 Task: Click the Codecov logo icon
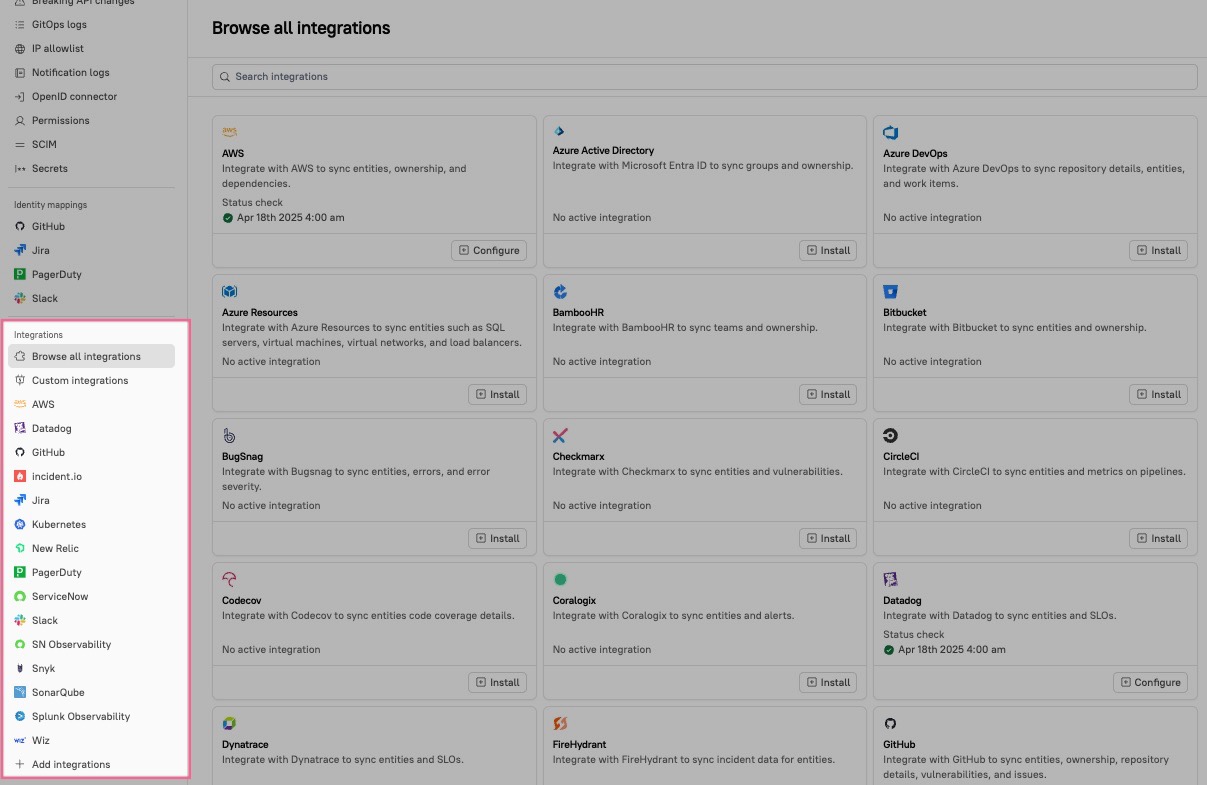click(x=230, y=580)
